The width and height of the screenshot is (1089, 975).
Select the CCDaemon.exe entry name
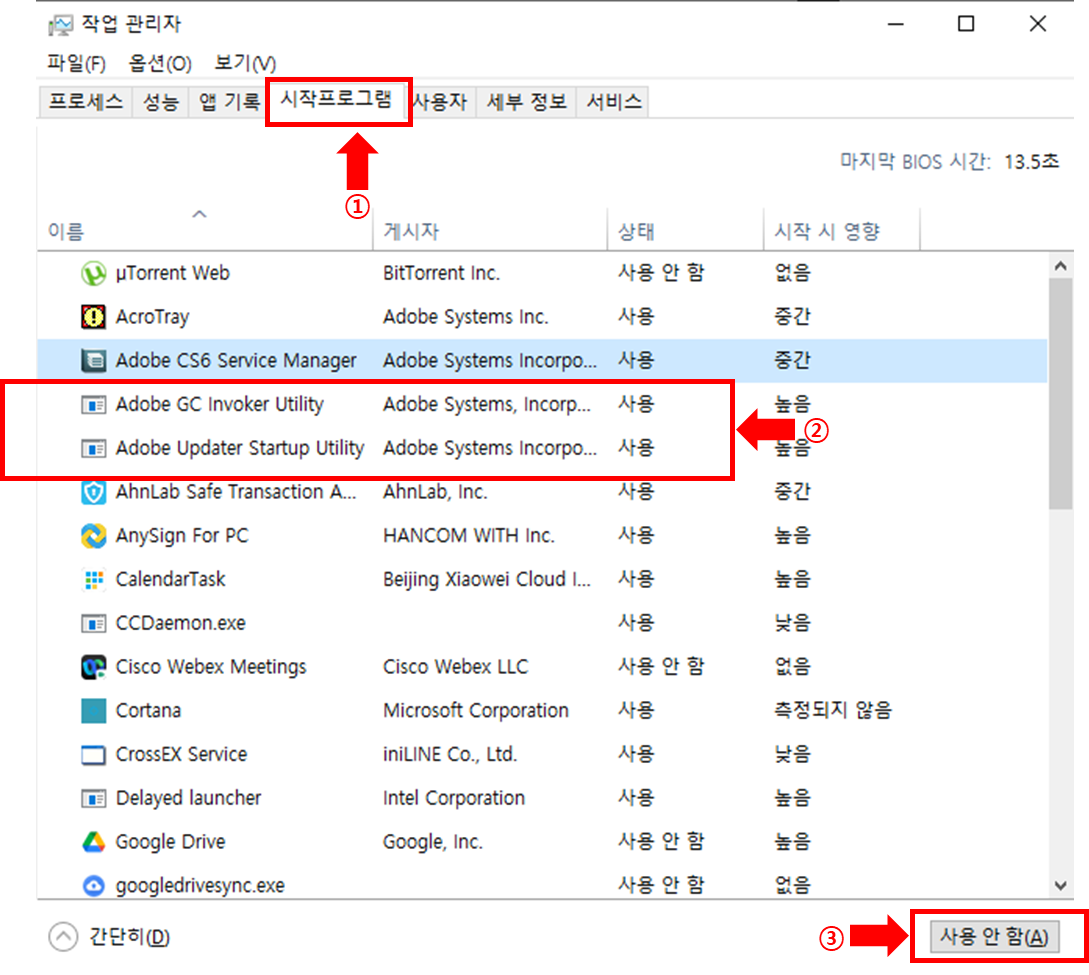[181, 623]
